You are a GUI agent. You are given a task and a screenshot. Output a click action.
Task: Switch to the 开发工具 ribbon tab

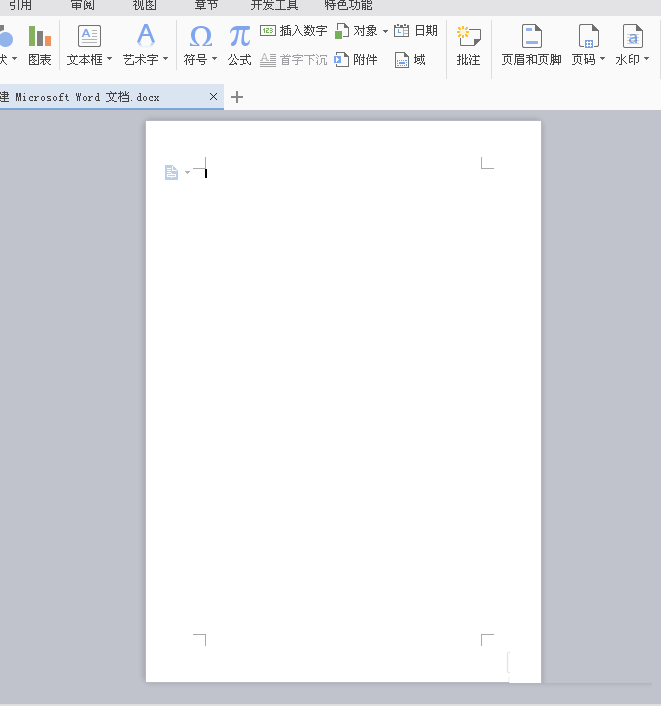point(274,5)
